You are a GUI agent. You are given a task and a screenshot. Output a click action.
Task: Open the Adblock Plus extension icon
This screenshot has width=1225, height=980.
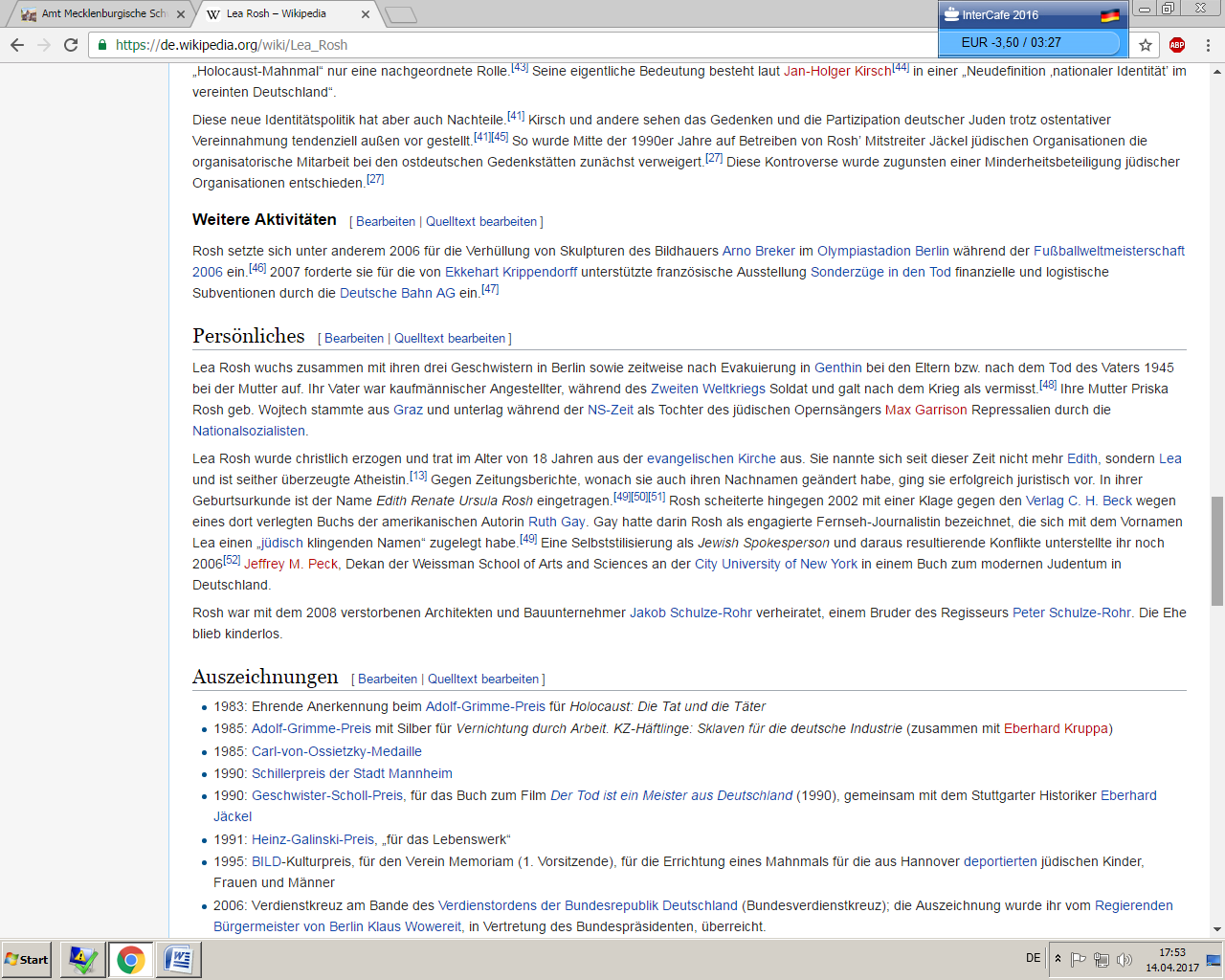[1177, 45]
